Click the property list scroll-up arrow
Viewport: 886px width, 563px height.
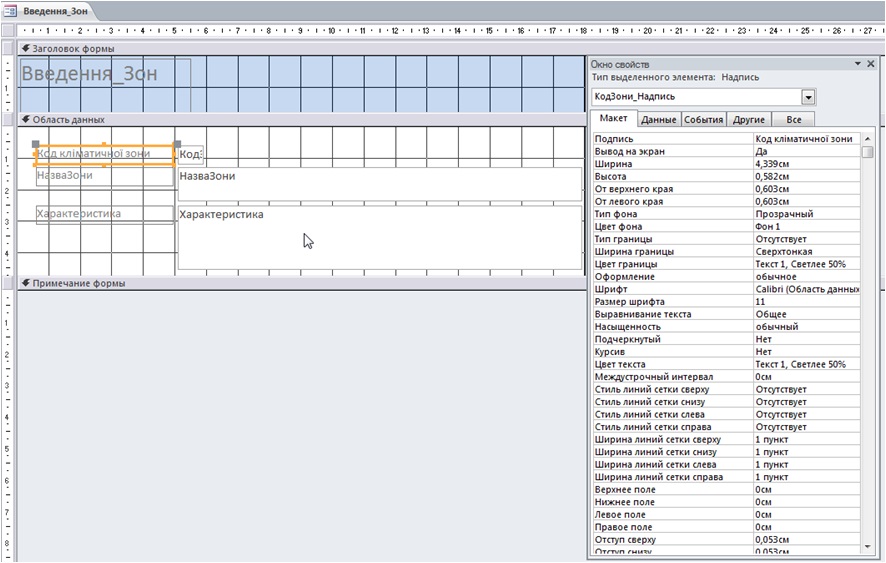click(x=867, y=139)
